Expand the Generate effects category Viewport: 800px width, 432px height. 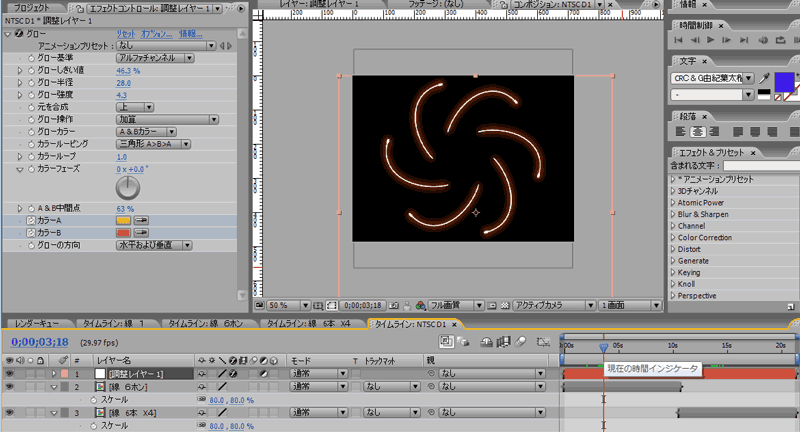pyautogui.click(x=673, y=261)
